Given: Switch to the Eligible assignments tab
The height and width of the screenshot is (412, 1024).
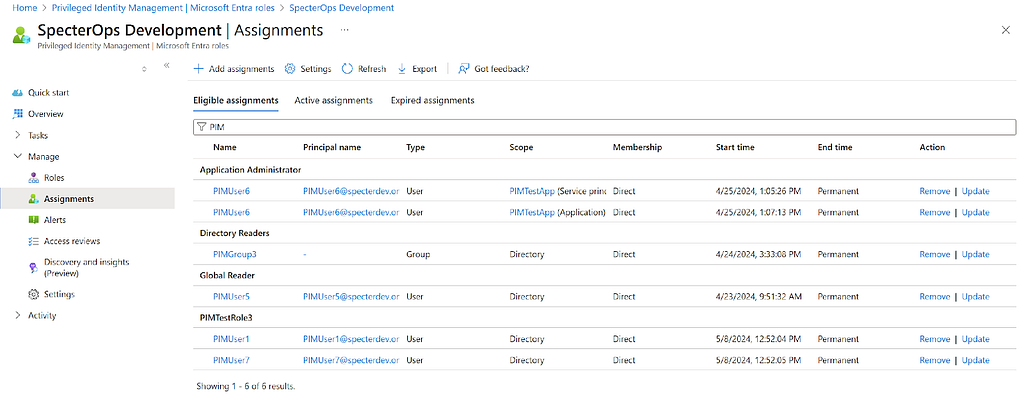Looking at the screenshot, I should (x=236, y=101).
